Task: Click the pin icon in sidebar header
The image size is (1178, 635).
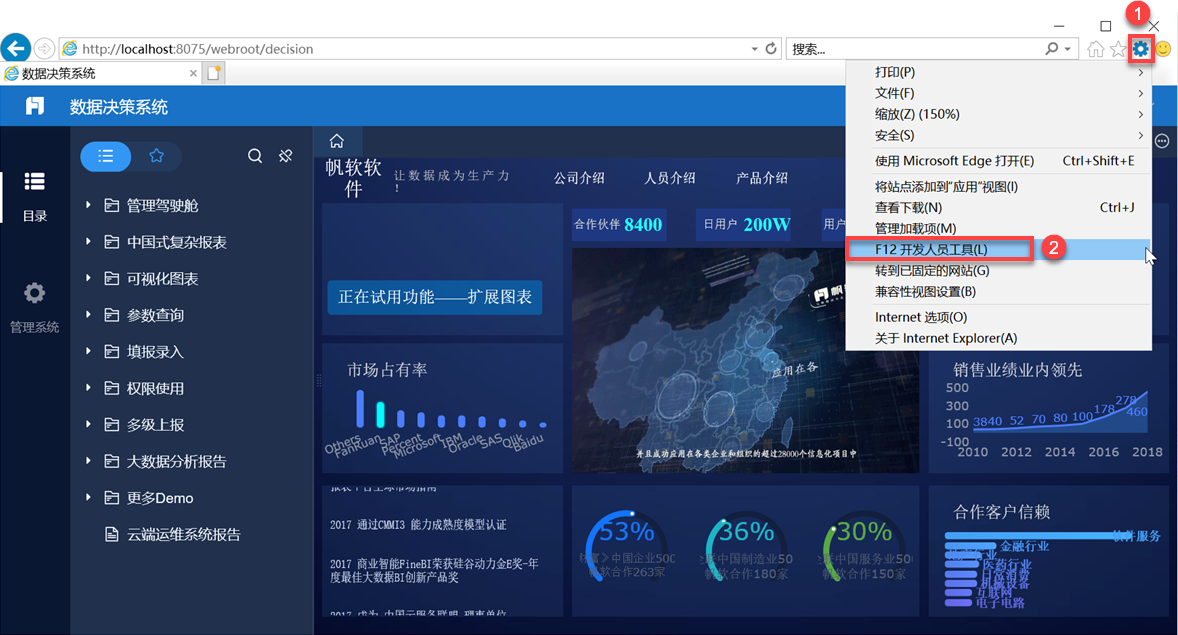Action: tap(286, 156)
